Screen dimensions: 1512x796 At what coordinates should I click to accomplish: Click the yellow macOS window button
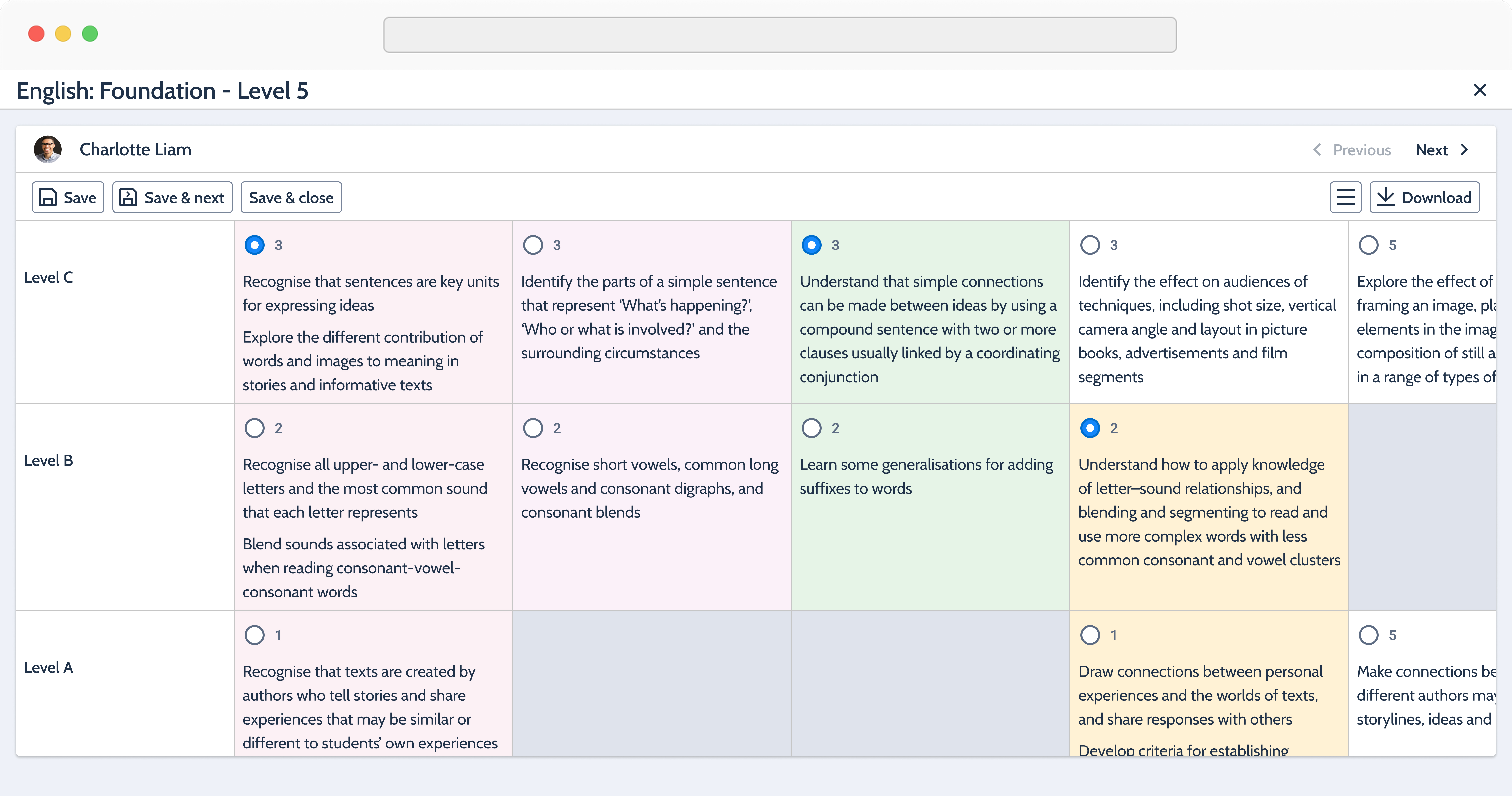tap(63, 34)
